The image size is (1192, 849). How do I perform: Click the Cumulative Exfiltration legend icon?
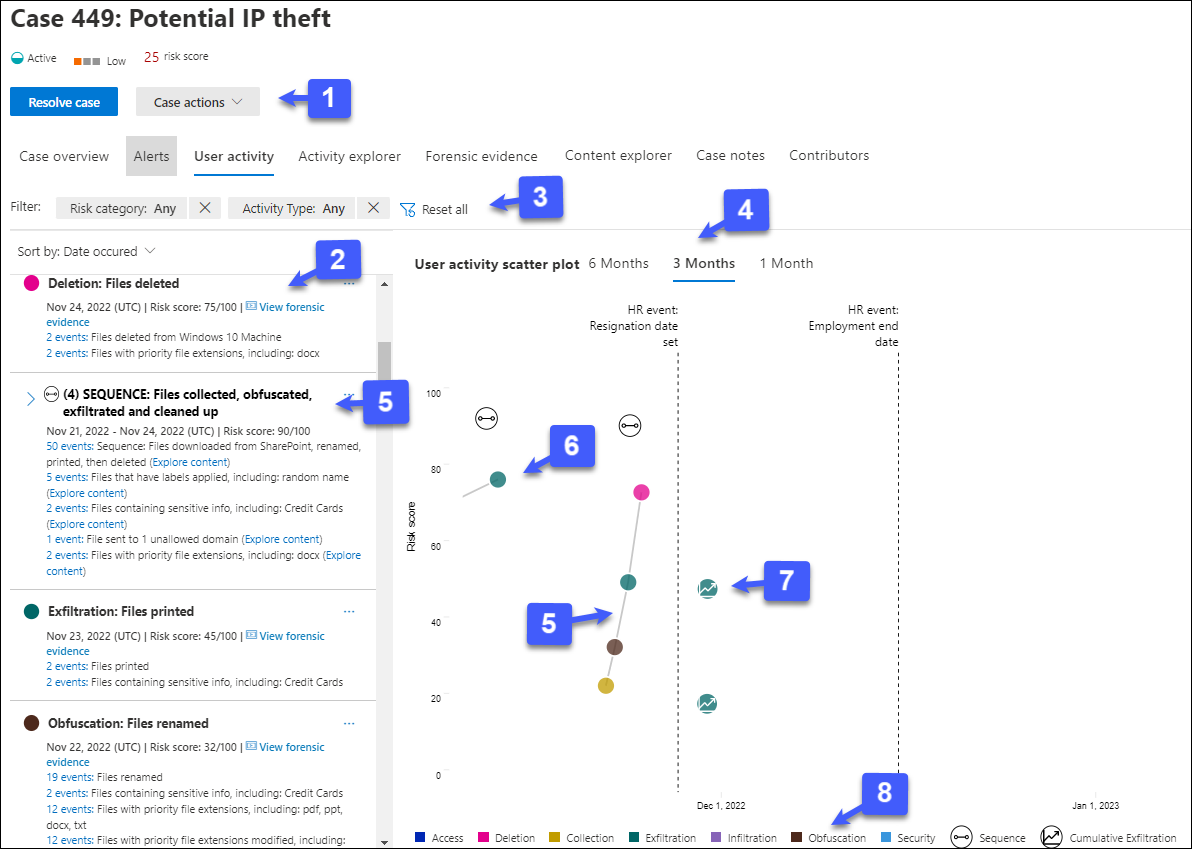pos(1051,837)
